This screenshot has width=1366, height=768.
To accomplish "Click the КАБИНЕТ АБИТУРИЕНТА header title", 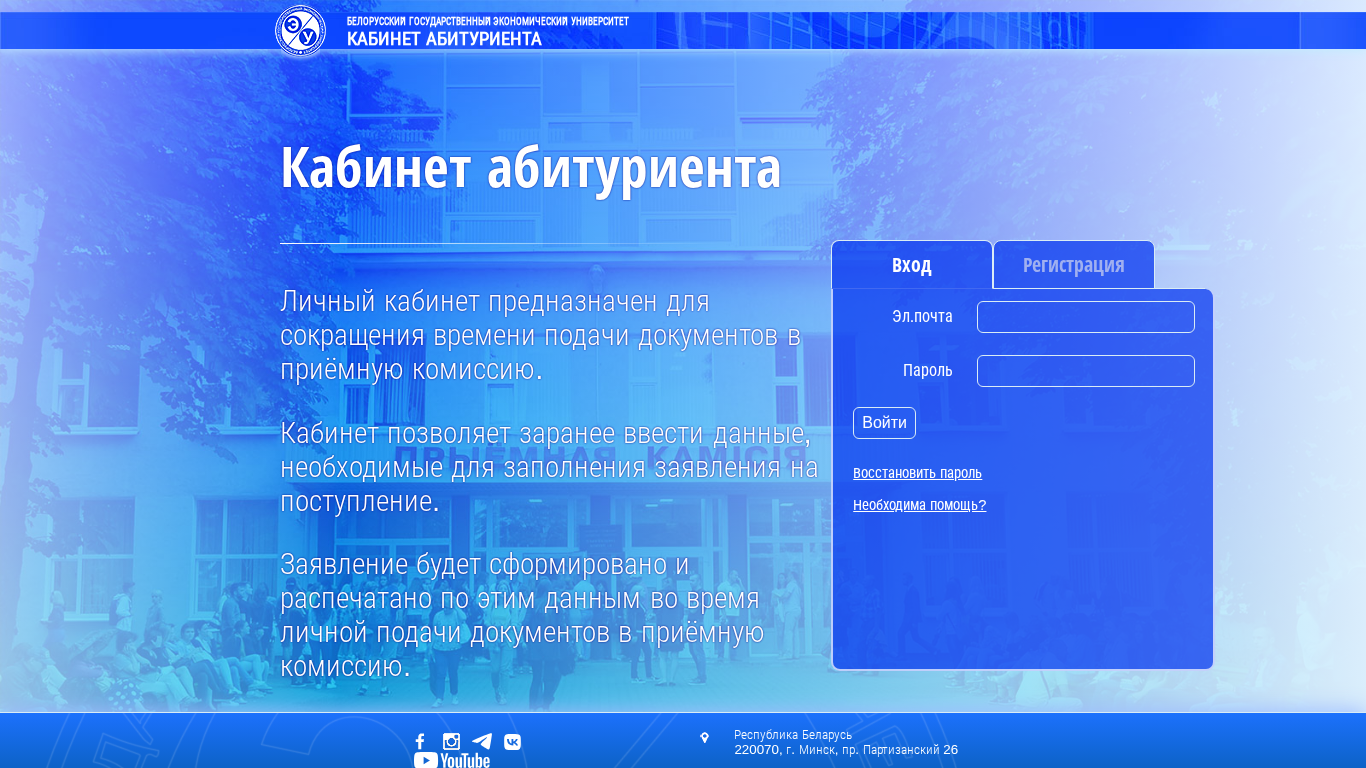I will click(x=444, y=39).
